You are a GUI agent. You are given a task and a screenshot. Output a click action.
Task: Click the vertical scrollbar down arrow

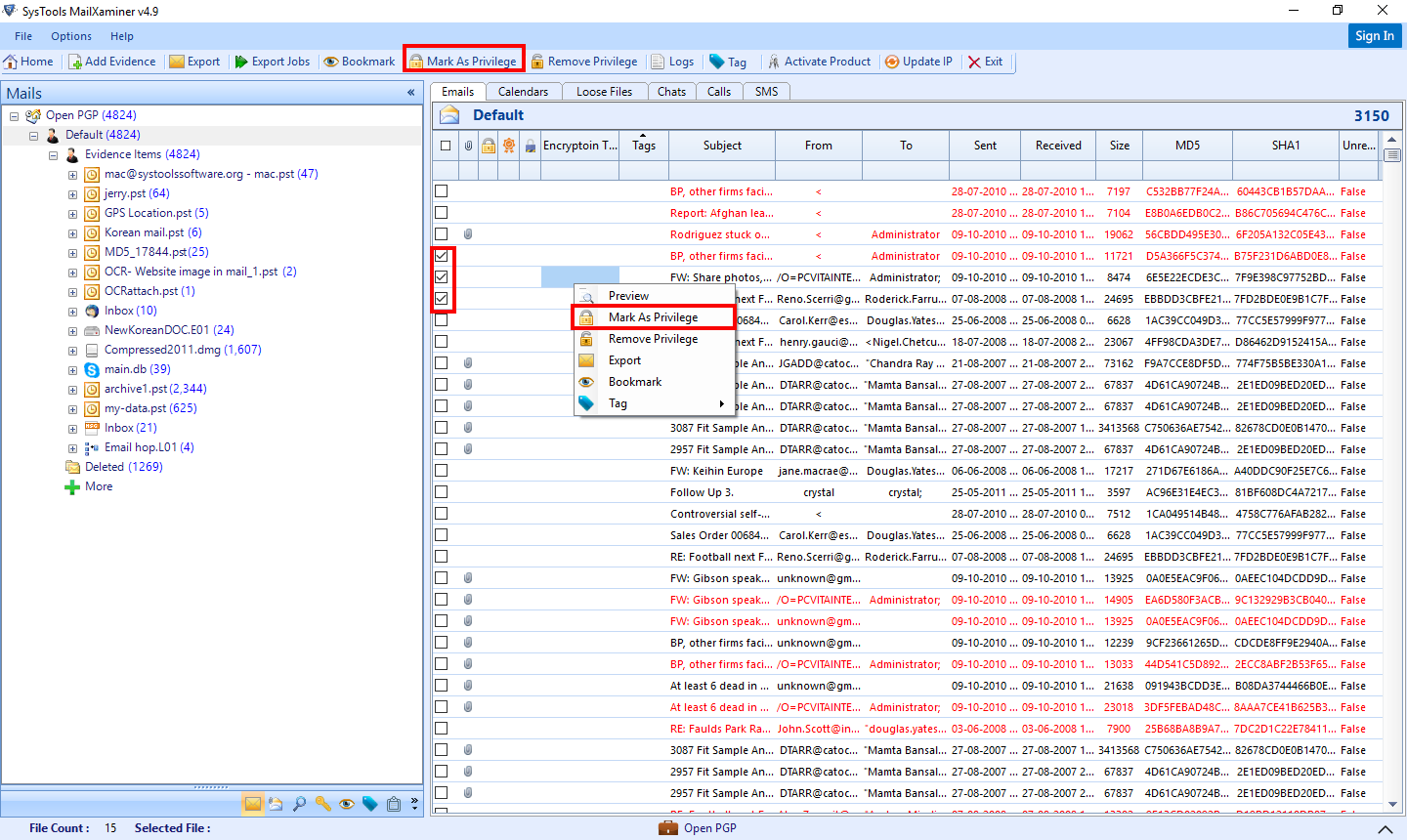click(1393, 805)
